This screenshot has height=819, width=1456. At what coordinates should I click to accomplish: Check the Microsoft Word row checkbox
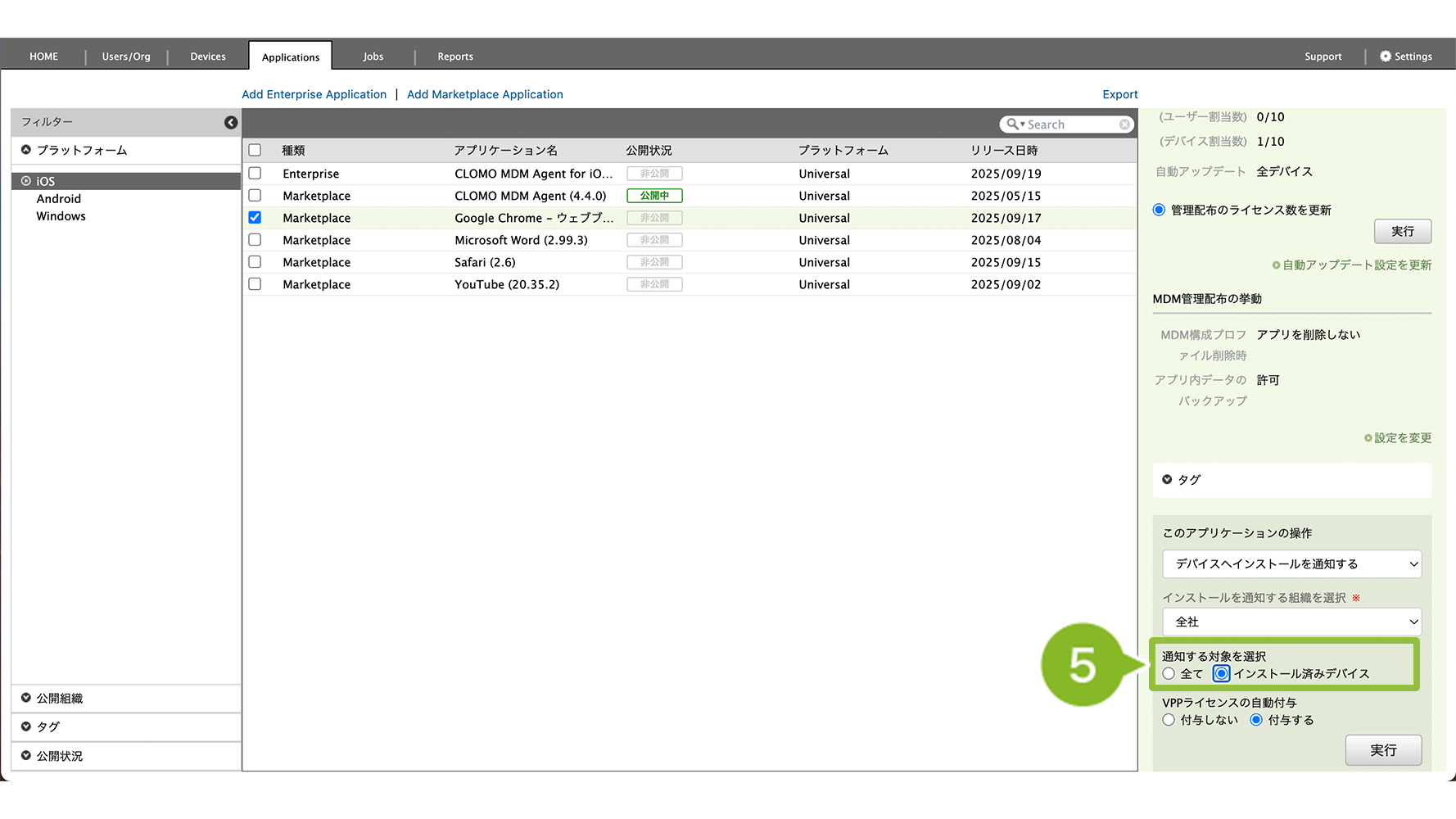255,240
